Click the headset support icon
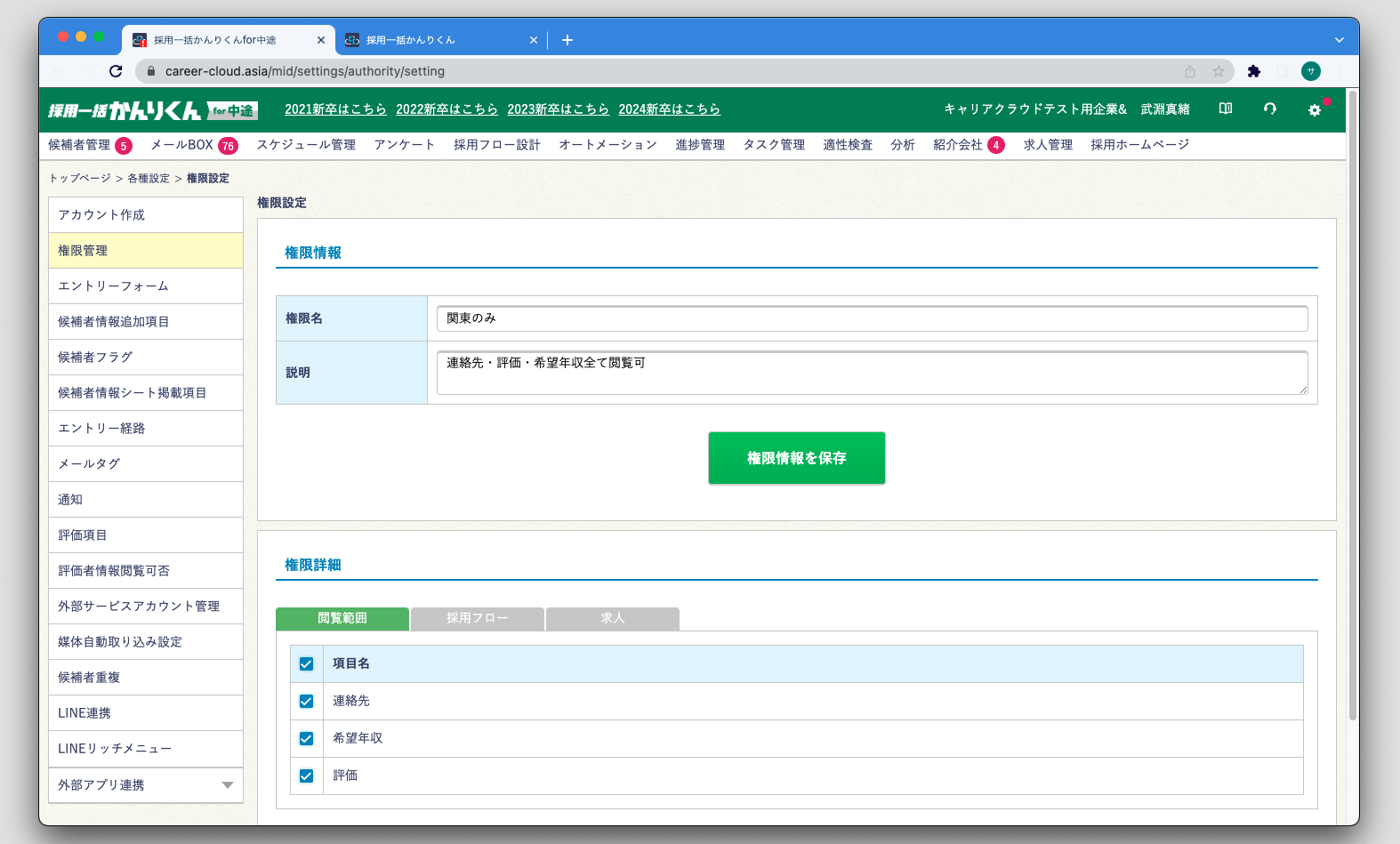 (1270, 109)
